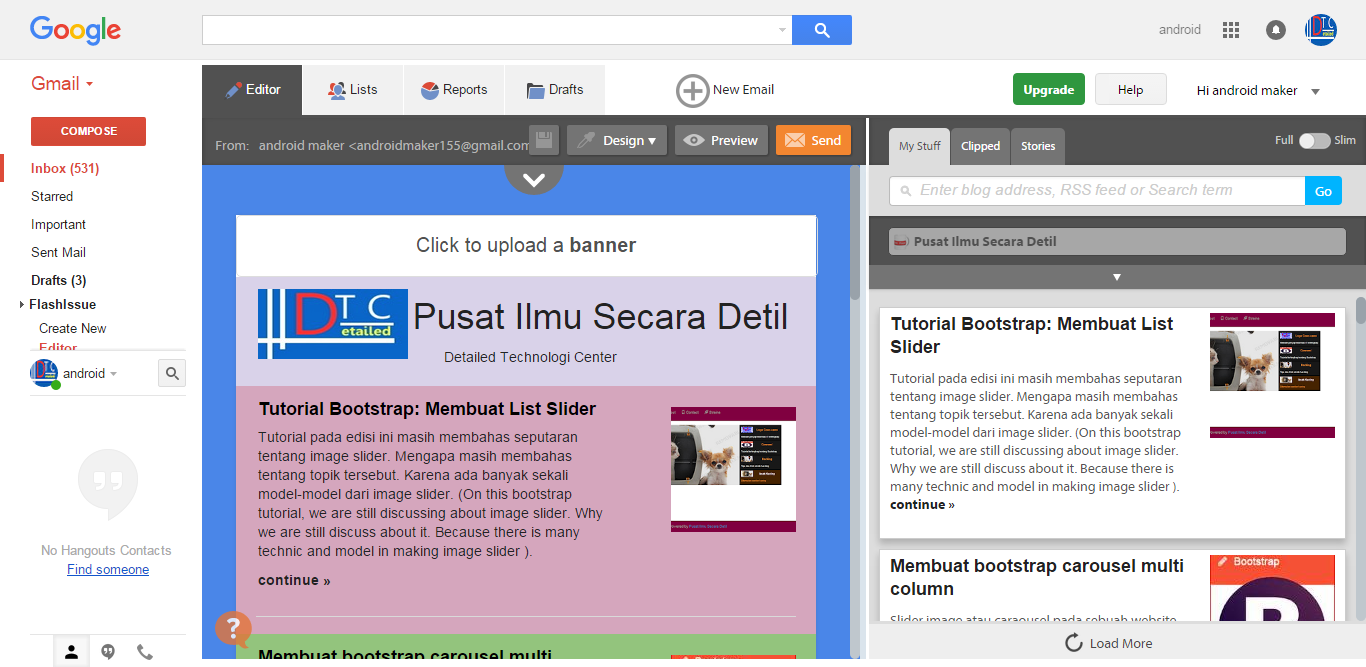Image resolution: width=1366 pixels, height=667 pixels.
Task: Open the DTC account avatar at top right
Action: (x=1321, y=30)
